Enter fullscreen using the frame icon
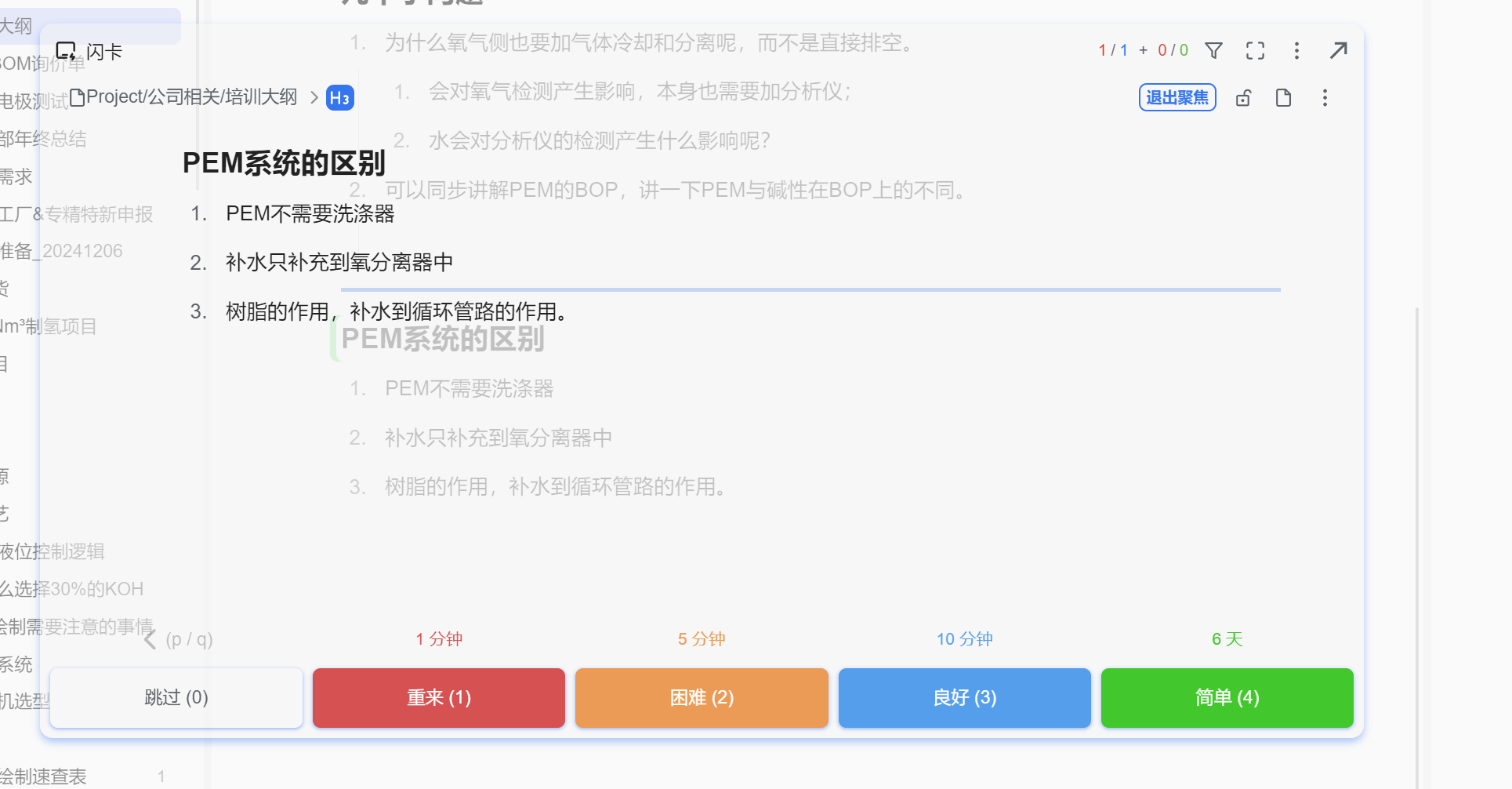This screenshot has width=1512, height=789. [x=1254, y=50]
